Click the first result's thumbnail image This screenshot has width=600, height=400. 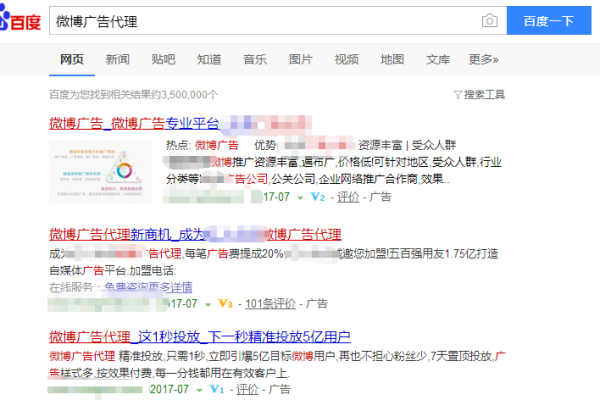click(100, 171)
